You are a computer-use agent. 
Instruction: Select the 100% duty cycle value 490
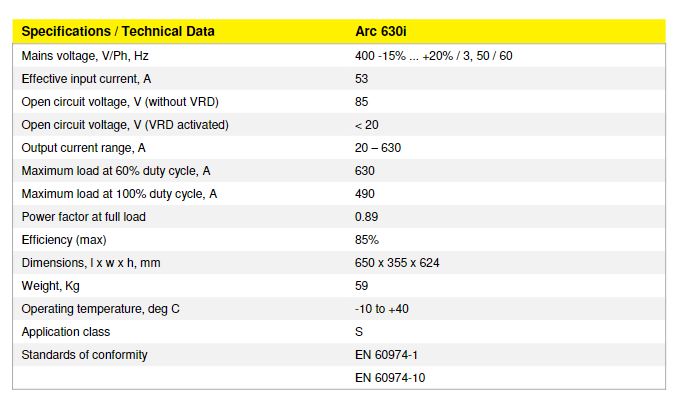[365, 194]
